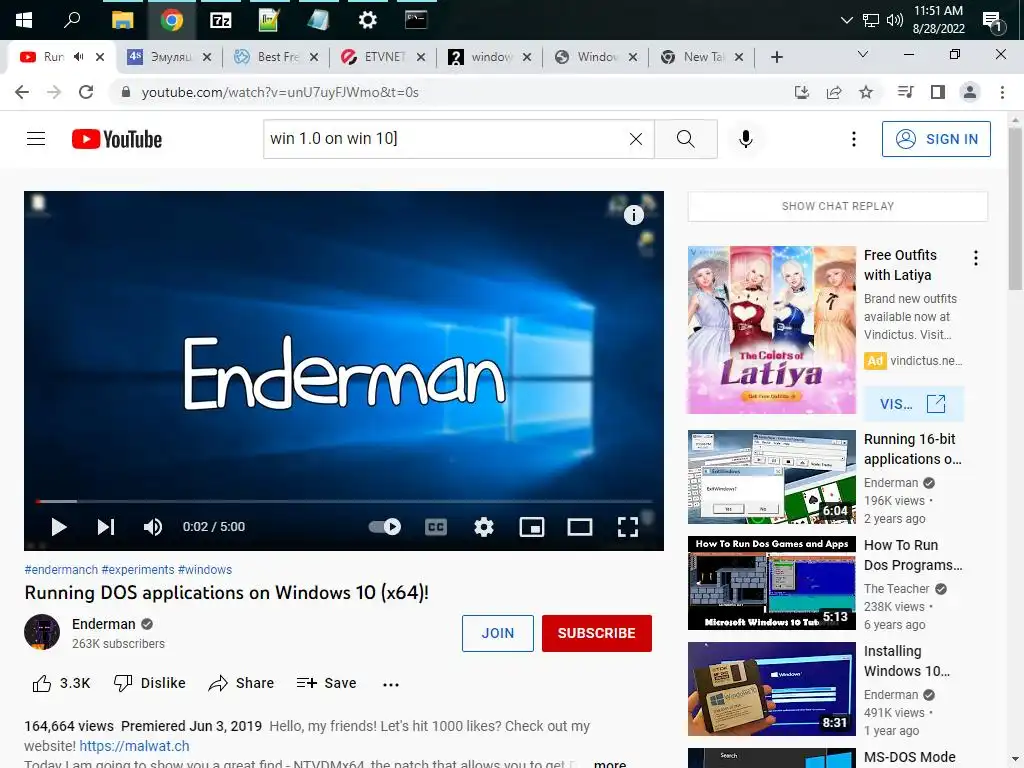Open options for Free Outfits with Latiya ad
The height and width of the screenshot is (768, 1024).
pos(976,258)
